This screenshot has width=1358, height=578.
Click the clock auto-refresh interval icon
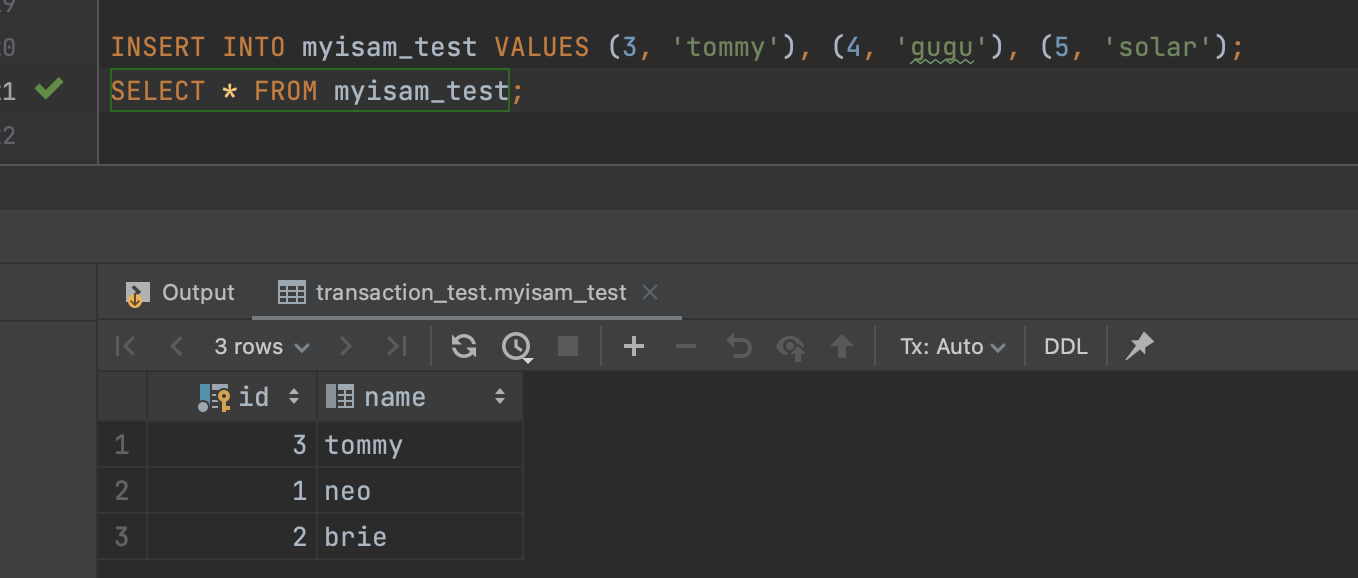coord(516,346)
